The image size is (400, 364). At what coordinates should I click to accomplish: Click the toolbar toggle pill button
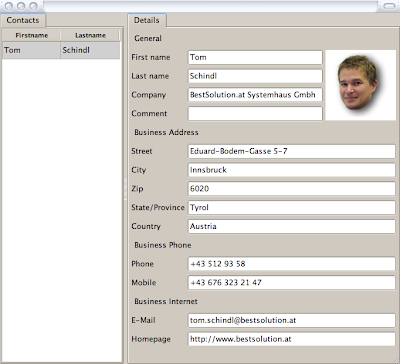pyautogui.click(x=389, y=6)
